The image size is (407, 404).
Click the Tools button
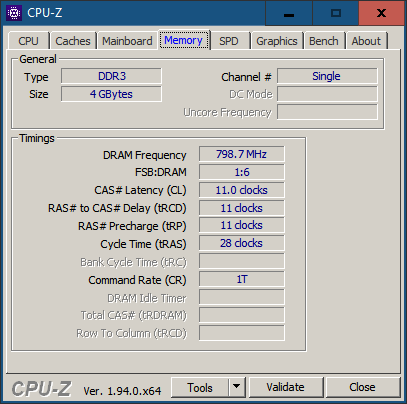pyautogui.click(x=200, y=387)
